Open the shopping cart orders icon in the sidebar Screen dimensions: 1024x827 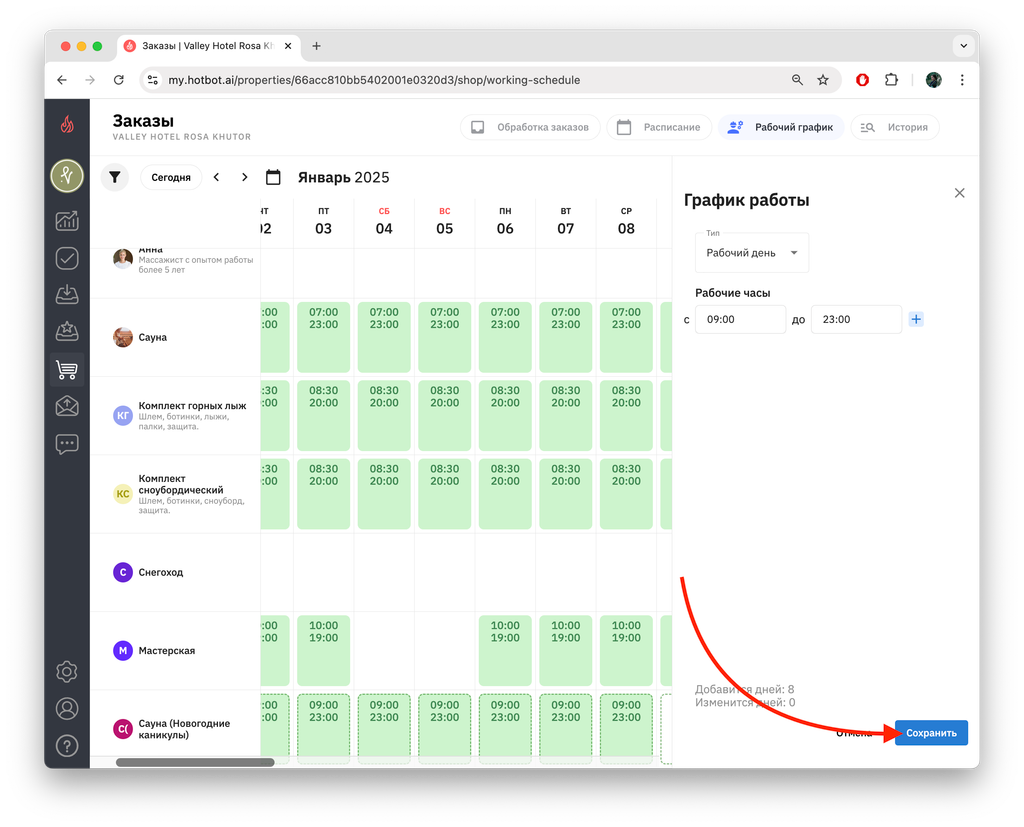pyautogui.click(x=67, y=369)
